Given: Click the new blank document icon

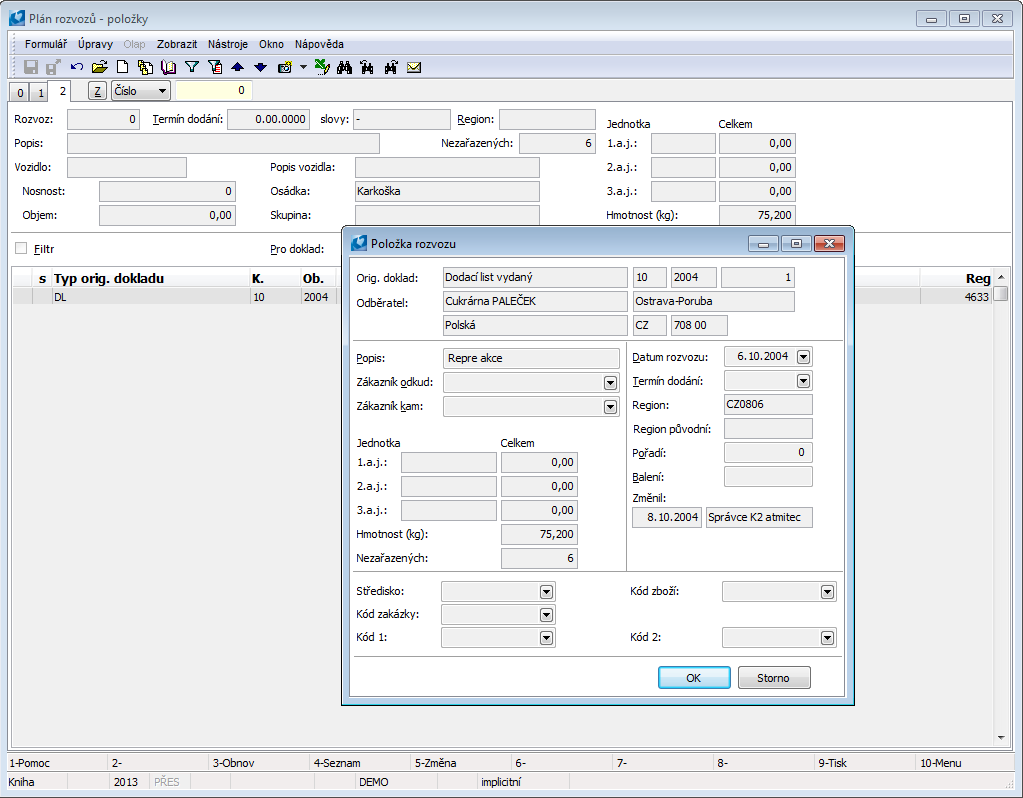Looking at the screenshot, I should (122, 67).
